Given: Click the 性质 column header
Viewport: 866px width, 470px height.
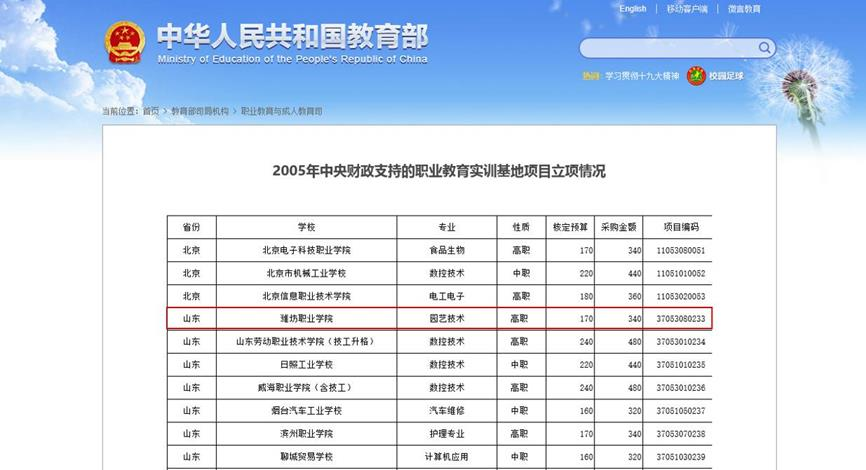Looking at the screenshot, I should click(x=521, y=227).
